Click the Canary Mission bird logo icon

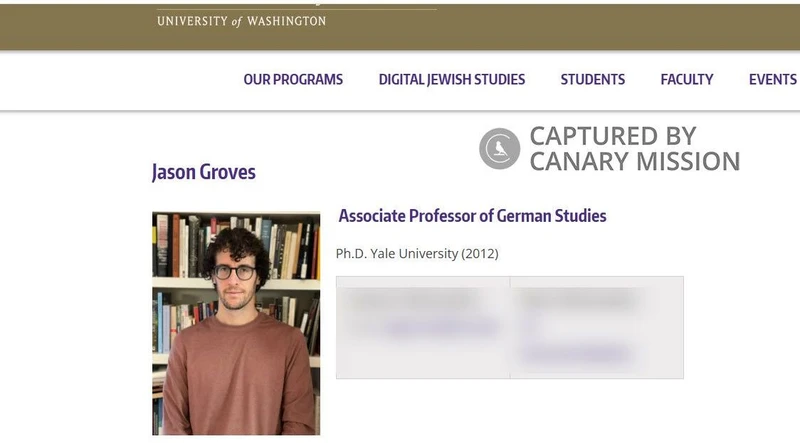pyautogui.click(x=498, y=149)
